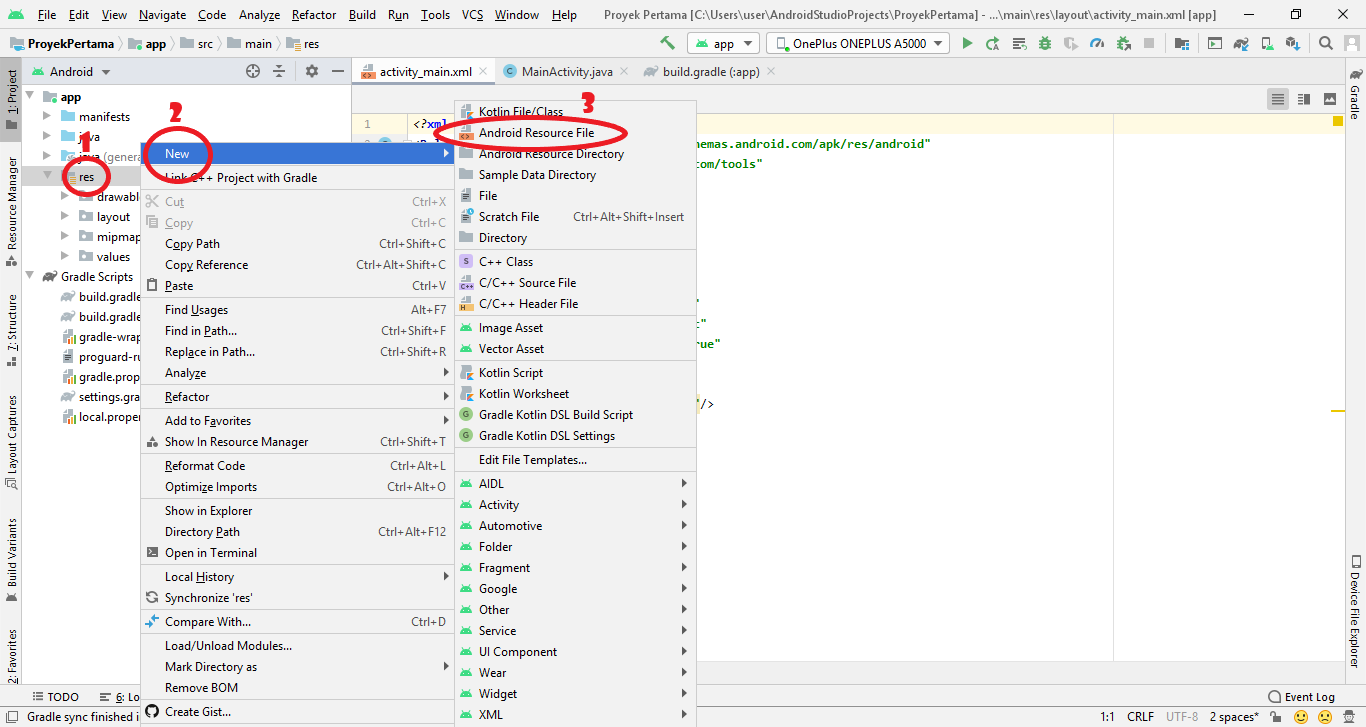
Task: Open the Event Log
Action: pyautogui.click(x=1308, y=696)
